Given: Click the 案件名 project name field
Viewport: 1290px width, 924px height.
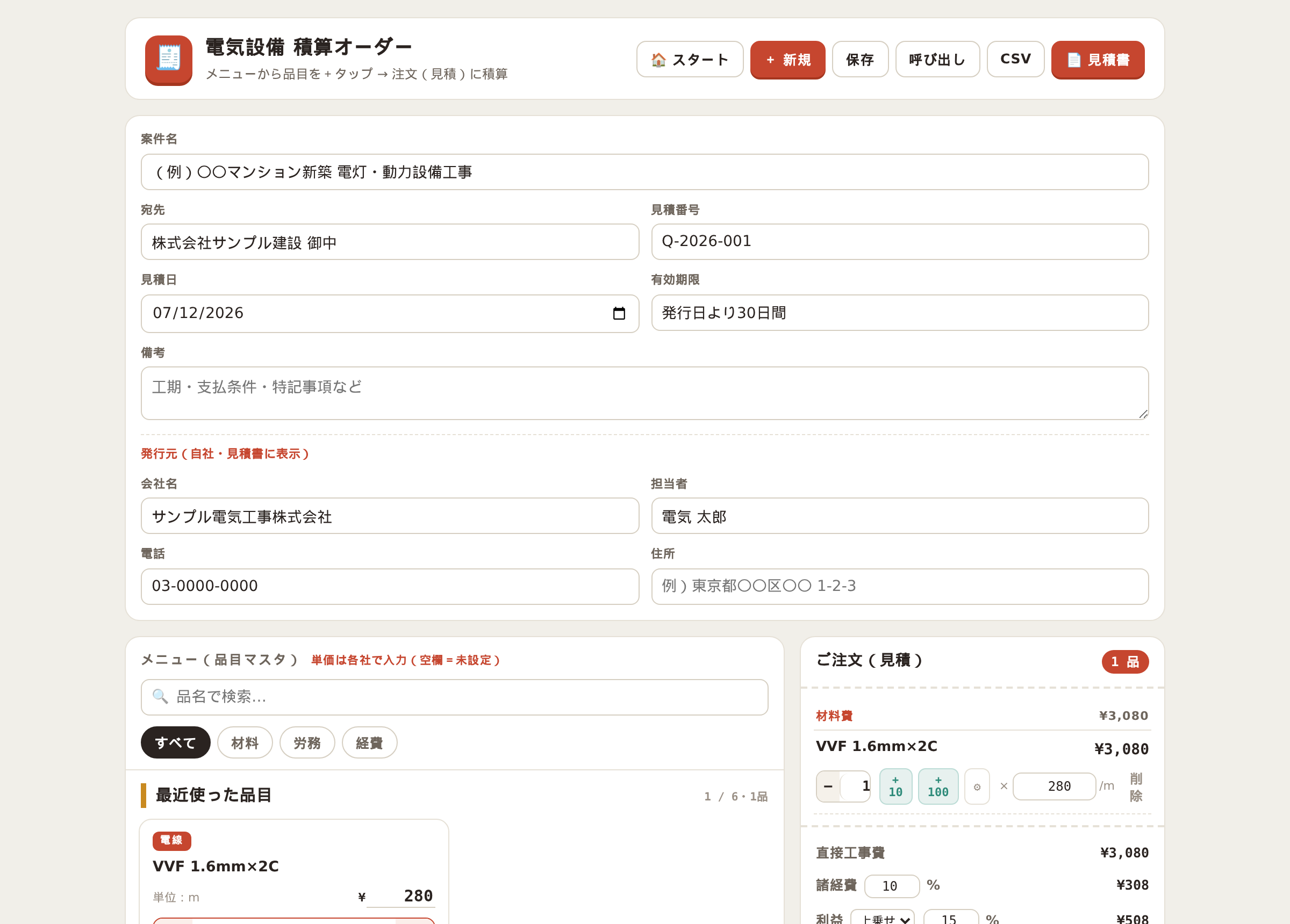Looking at the screenshot, I should 644,172.
